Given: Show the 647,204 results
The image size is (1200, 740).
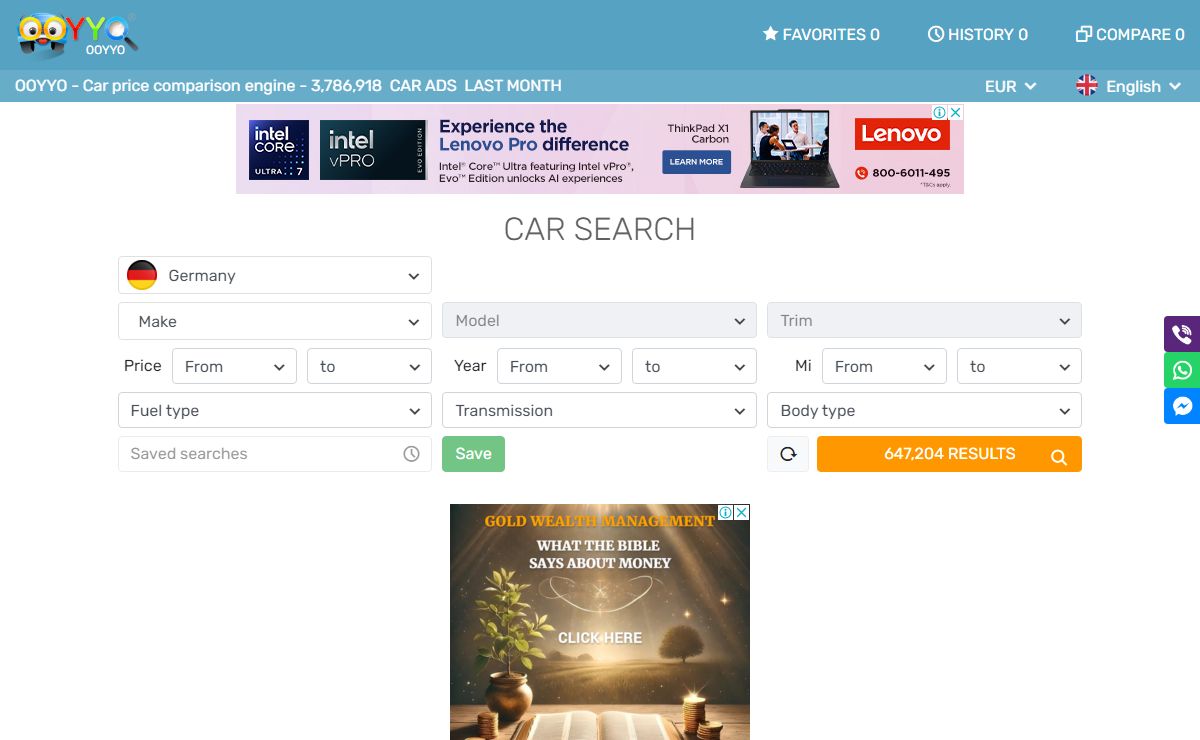Looking at the screenshot, I should (x=949, y=454).
